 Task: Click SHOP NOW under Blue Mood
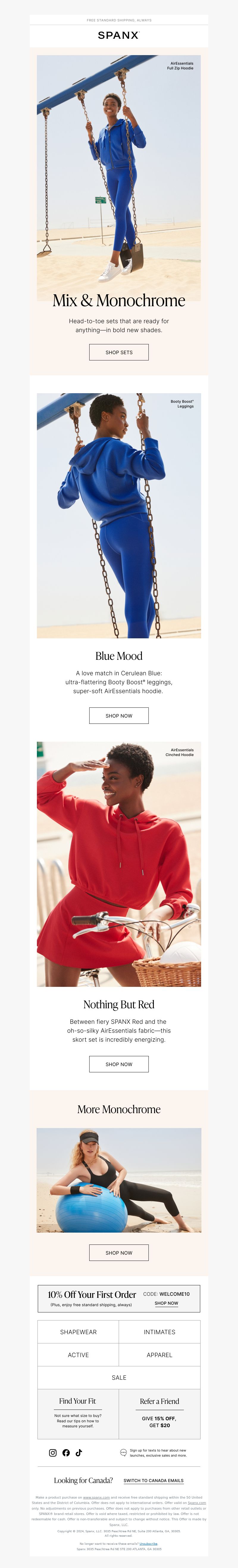pos(119,716)
